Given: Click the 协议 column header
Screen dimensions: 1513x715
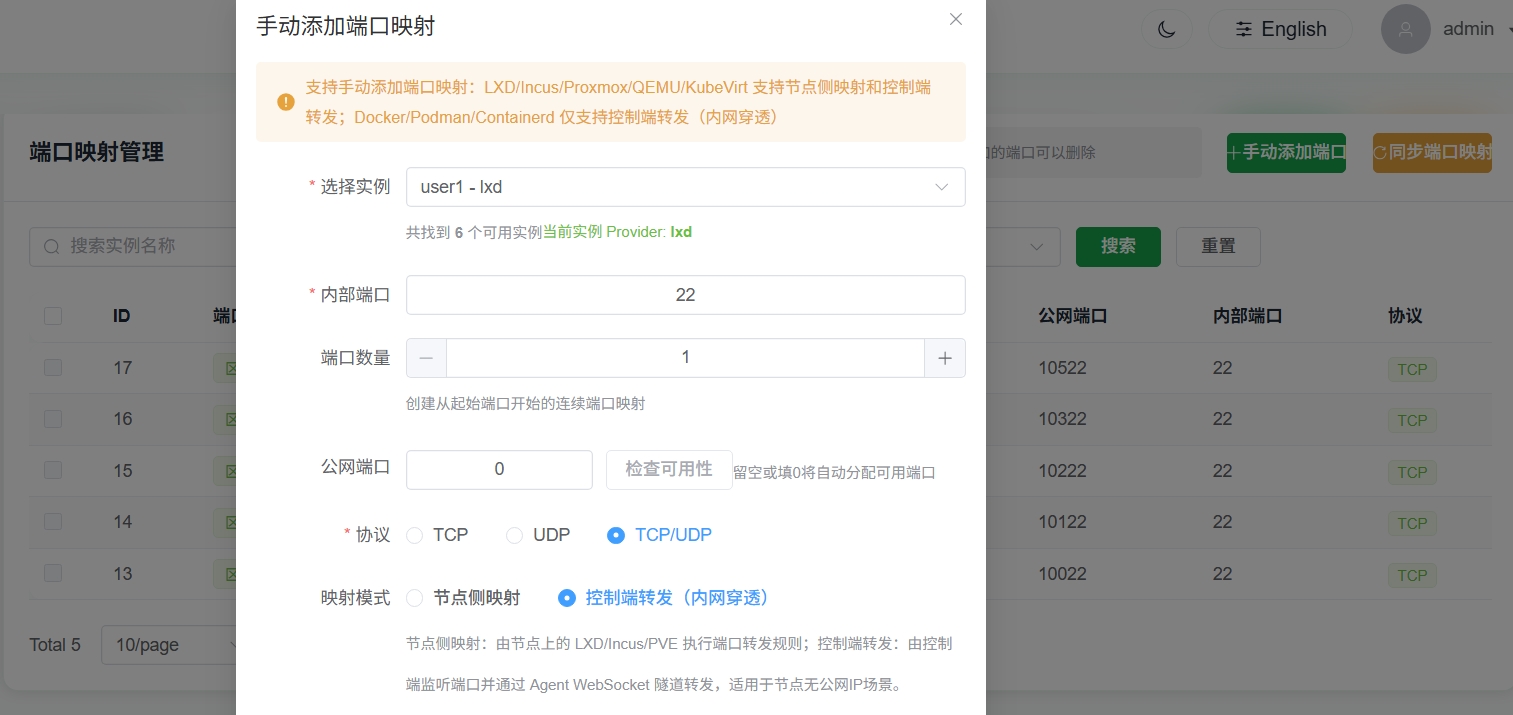Looking at the screenshot, I should click(x=1405, y=316).
